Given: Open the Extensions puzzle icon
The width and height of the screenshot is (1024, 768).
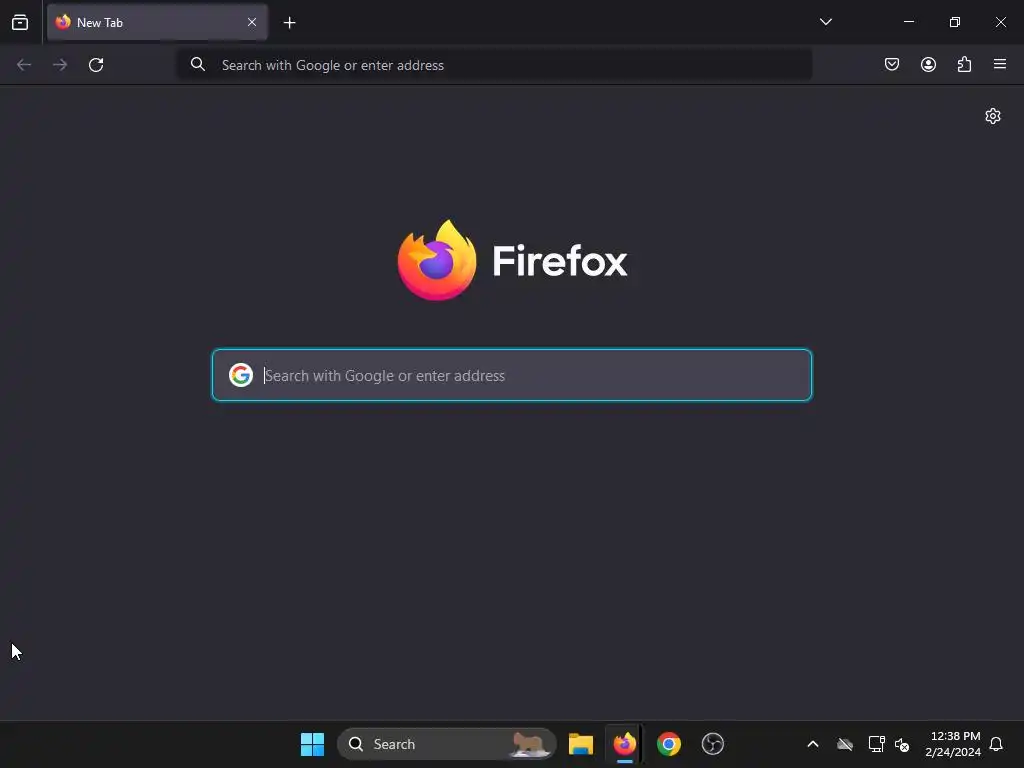Looking at the screenshot, I should tap(964, 64).
